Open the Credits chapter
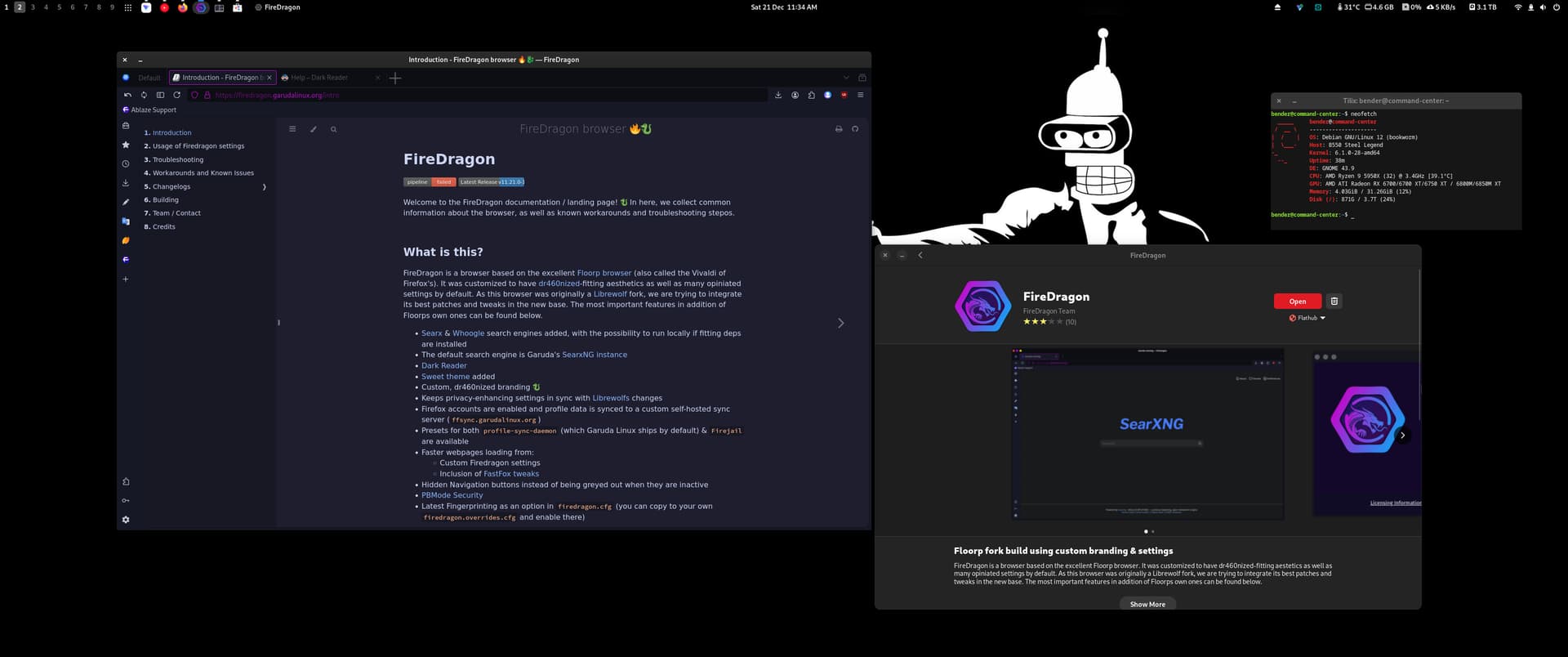The width and height of the screenshot is (1568, 657). 164,227
